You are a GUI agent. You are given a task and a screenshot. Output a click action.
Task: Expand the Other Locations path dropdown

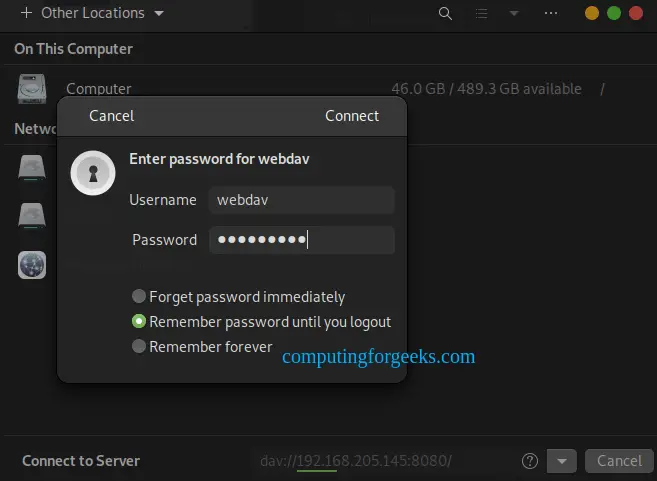[159, 13]
